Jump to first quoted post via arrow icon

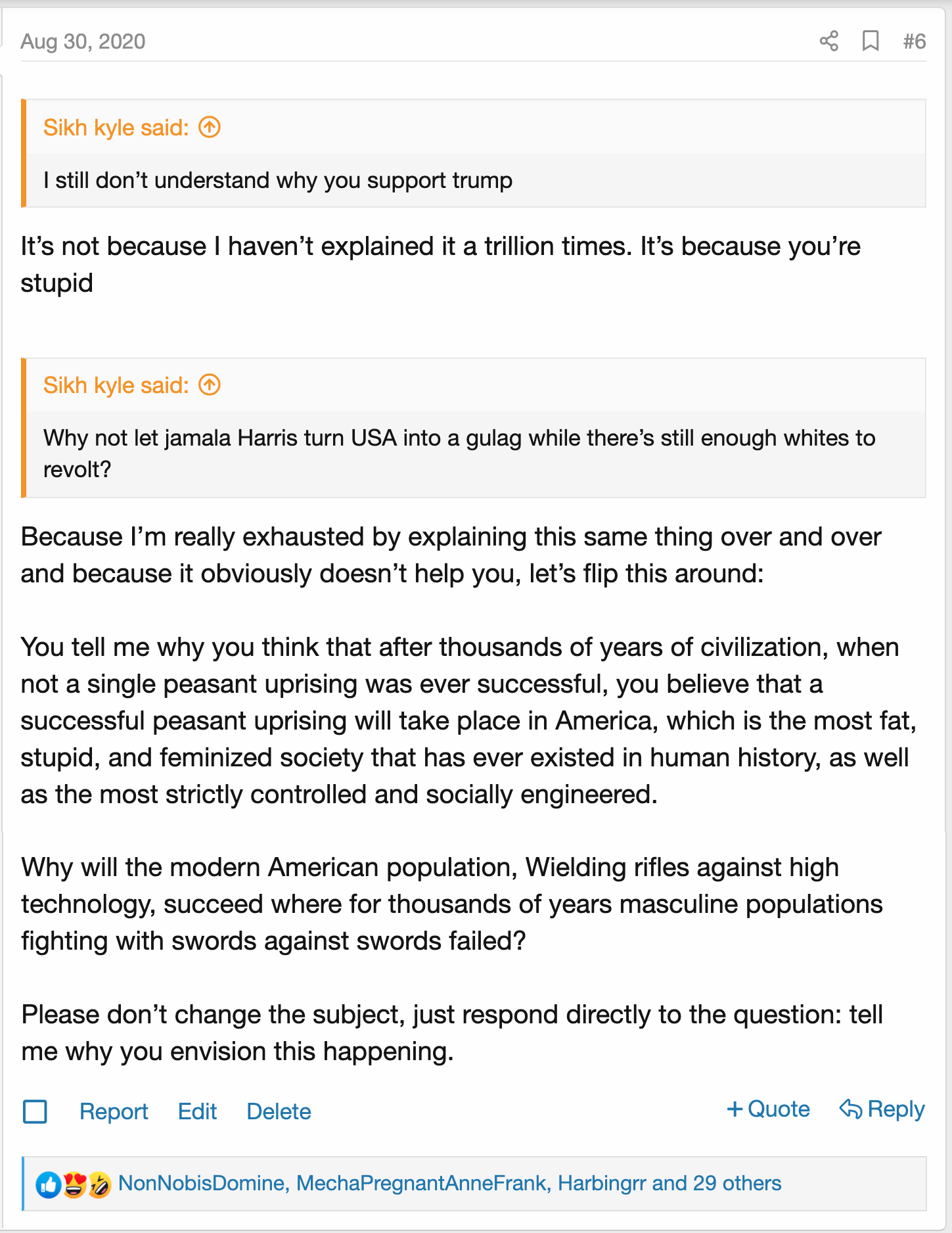[210, 127]
